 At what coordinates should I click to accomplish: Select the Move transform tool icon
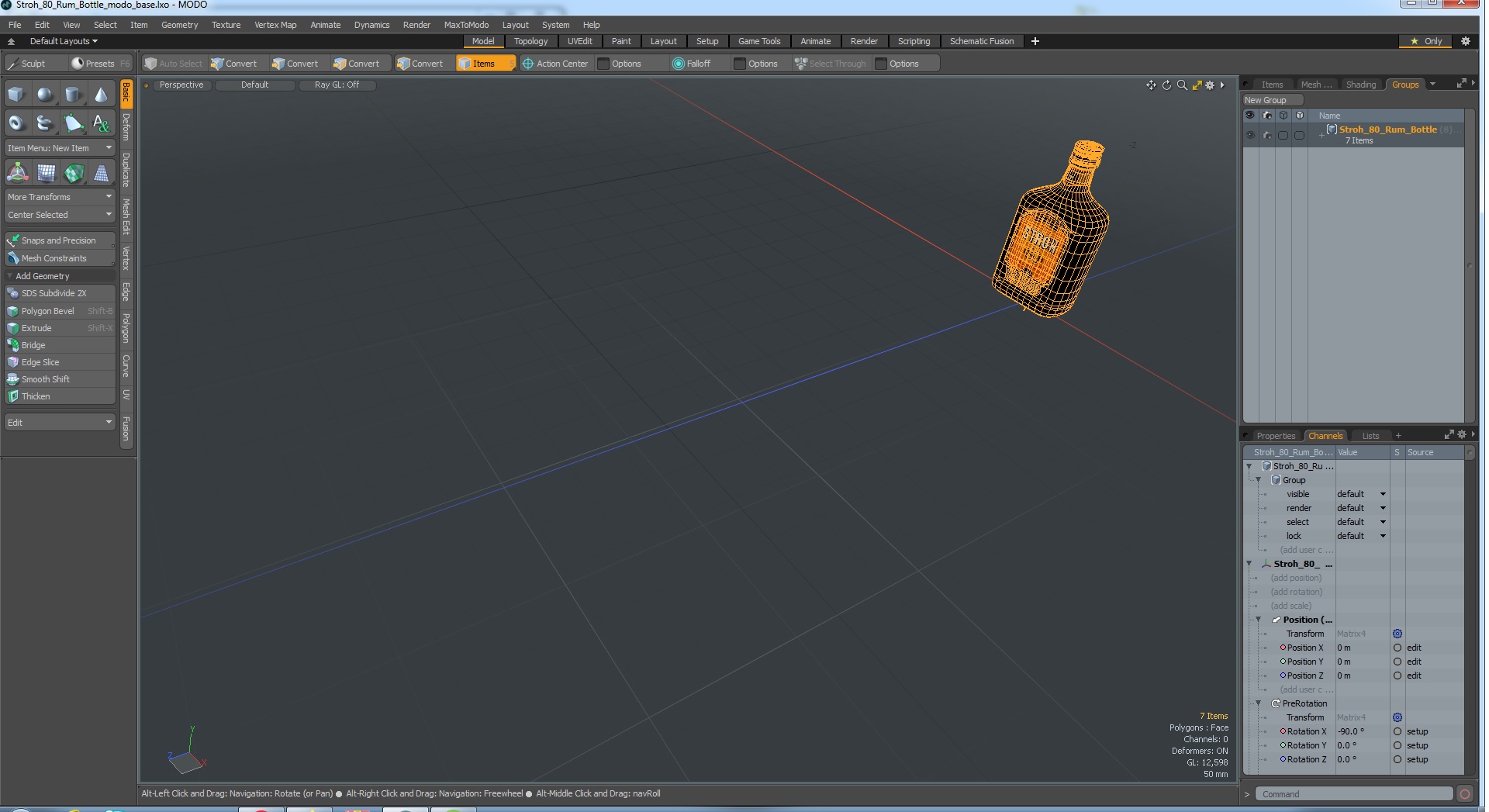(17, 173)
